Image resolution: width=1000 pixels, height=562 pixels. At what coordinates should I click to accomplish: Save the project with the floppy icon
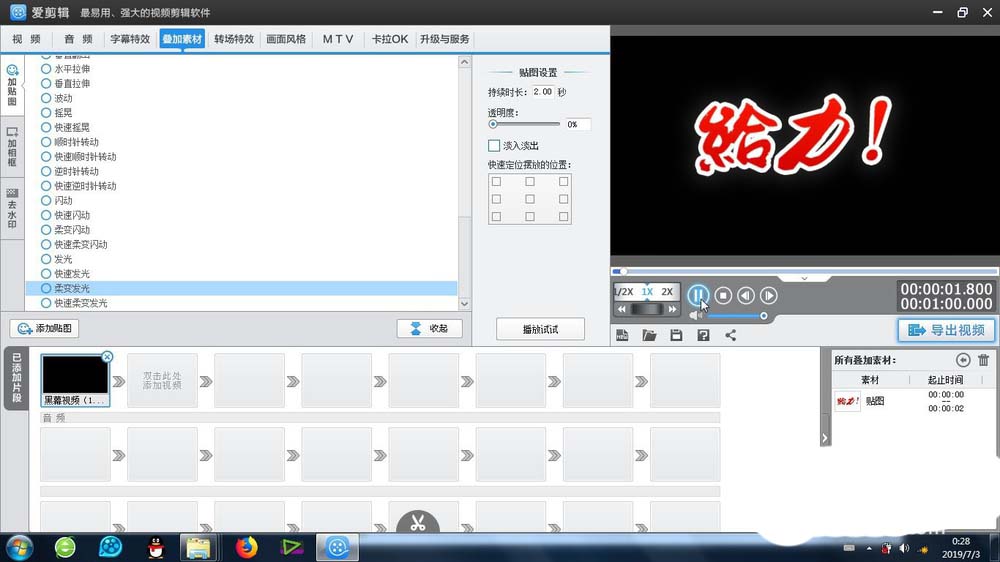click(676, 335)
